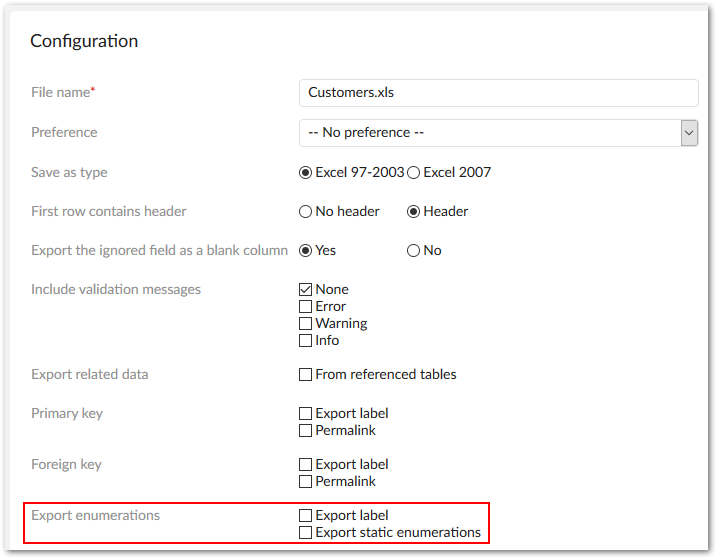The height and width of the screenshot is (559, 717).
Task: Enable Error validation messages
Action: (x=306, y=307)
